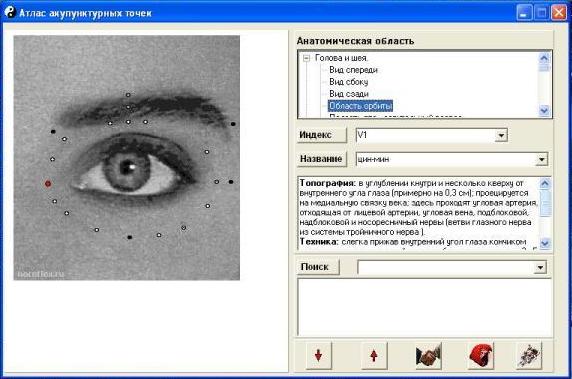Select the highlighted Область орбиты item
This screenshot has width=572, height=379.
click(360, 106)
